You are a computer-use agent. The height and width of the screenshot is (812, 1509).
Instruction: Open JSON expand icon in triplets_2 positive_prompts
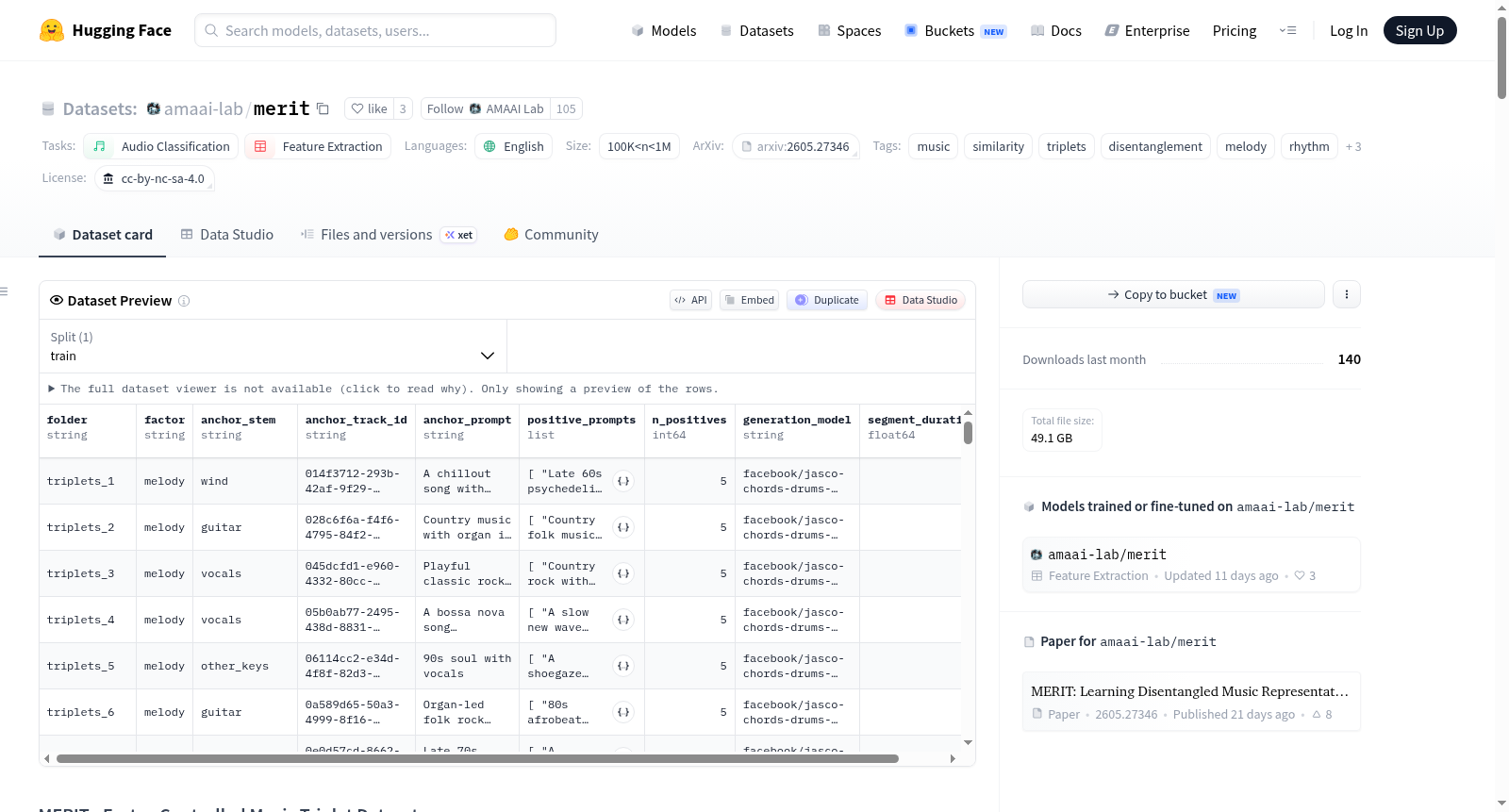coord(623,527)
